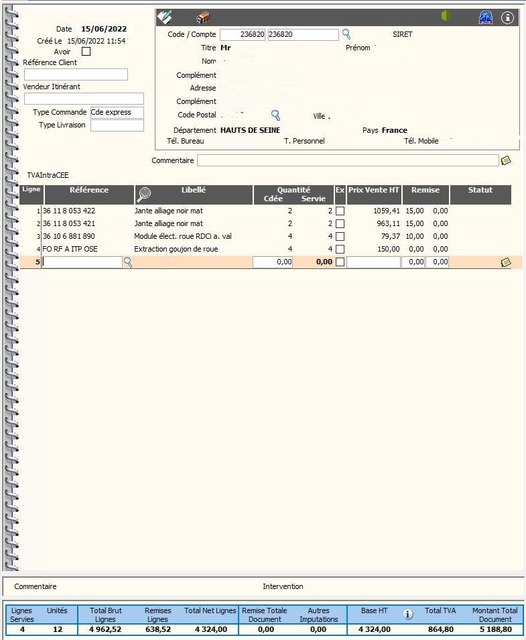Click the magnifier in Libellé column header
The image size is (526, 640).
[x=144, y=194]
